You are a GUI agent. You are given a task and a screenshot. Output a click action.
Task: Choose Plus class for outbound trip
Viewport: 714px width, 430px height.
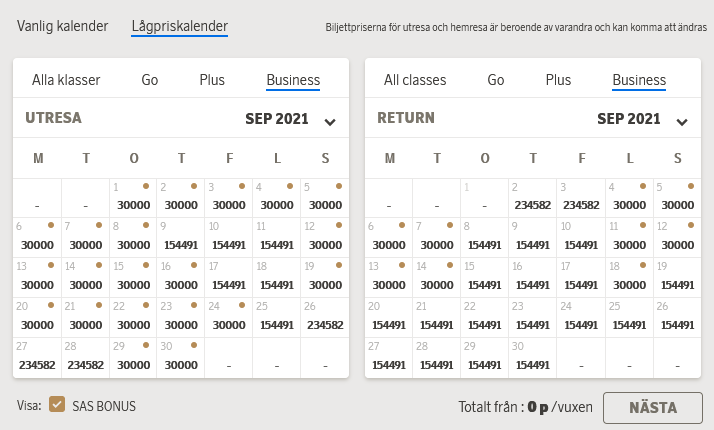[x=212, y=80]
